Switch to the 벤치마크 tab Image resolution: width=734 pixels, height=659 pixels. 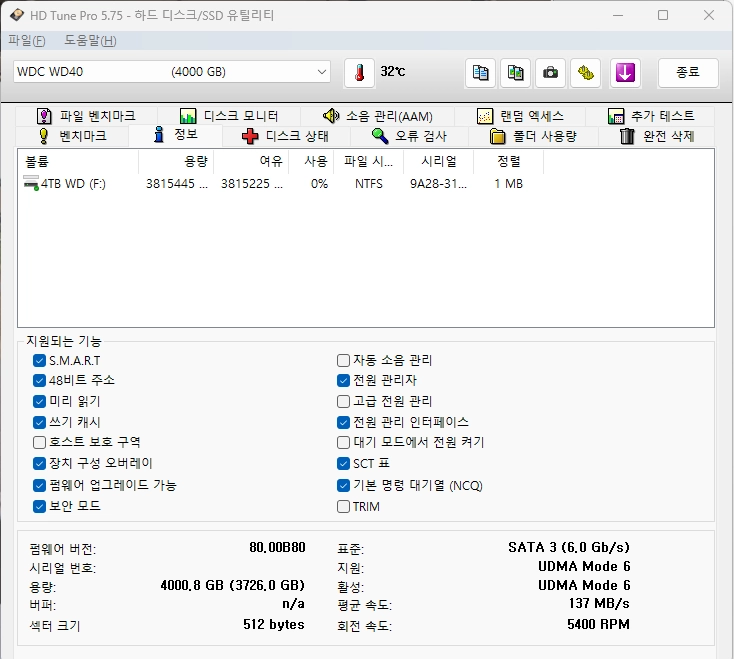coord(72,136)
